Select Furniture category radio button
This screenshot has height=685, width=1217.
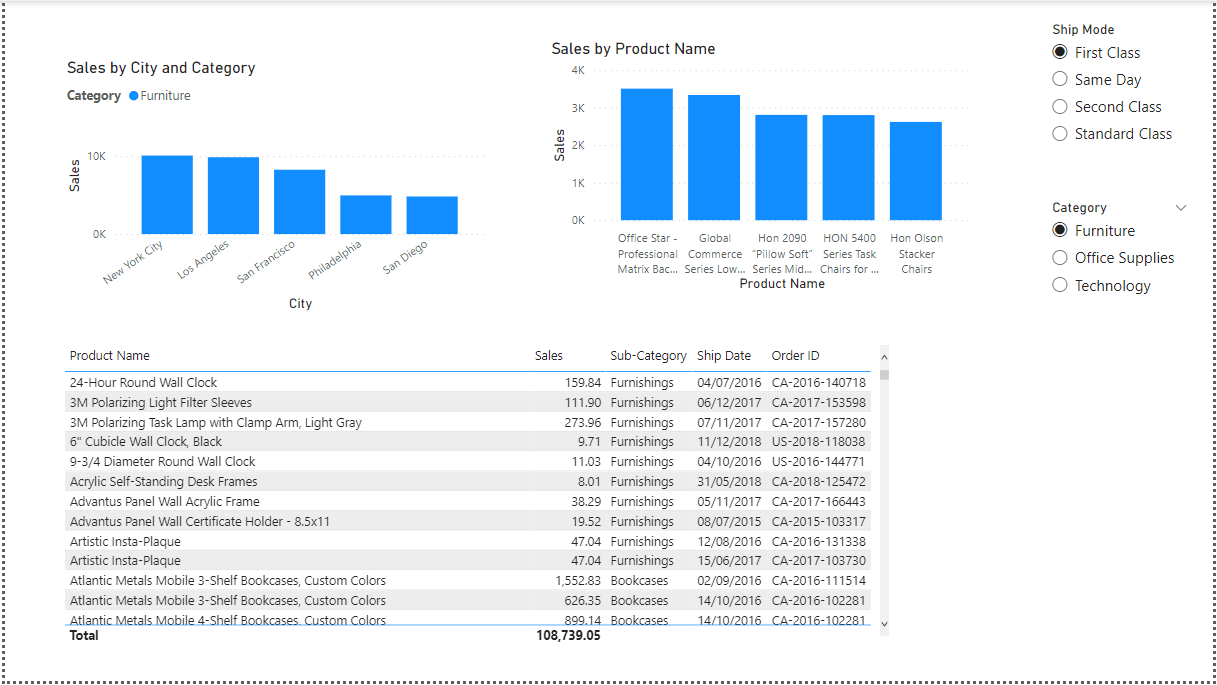[1060, 230]
